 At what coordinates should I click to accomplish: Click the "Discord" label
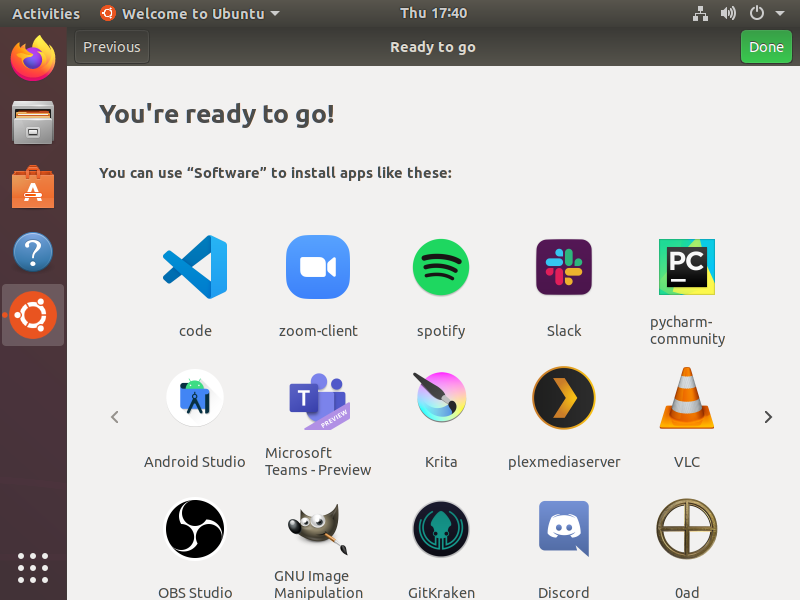point(564,593)
